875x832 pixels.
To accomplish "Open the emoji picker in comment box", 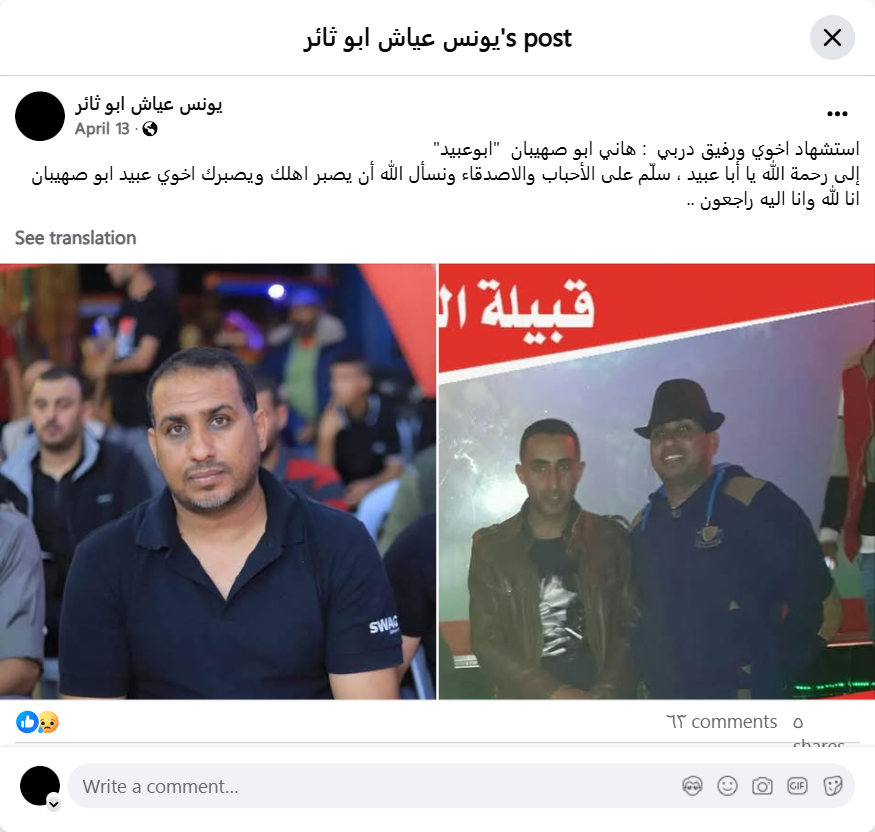I will click(x=727, y=786).
